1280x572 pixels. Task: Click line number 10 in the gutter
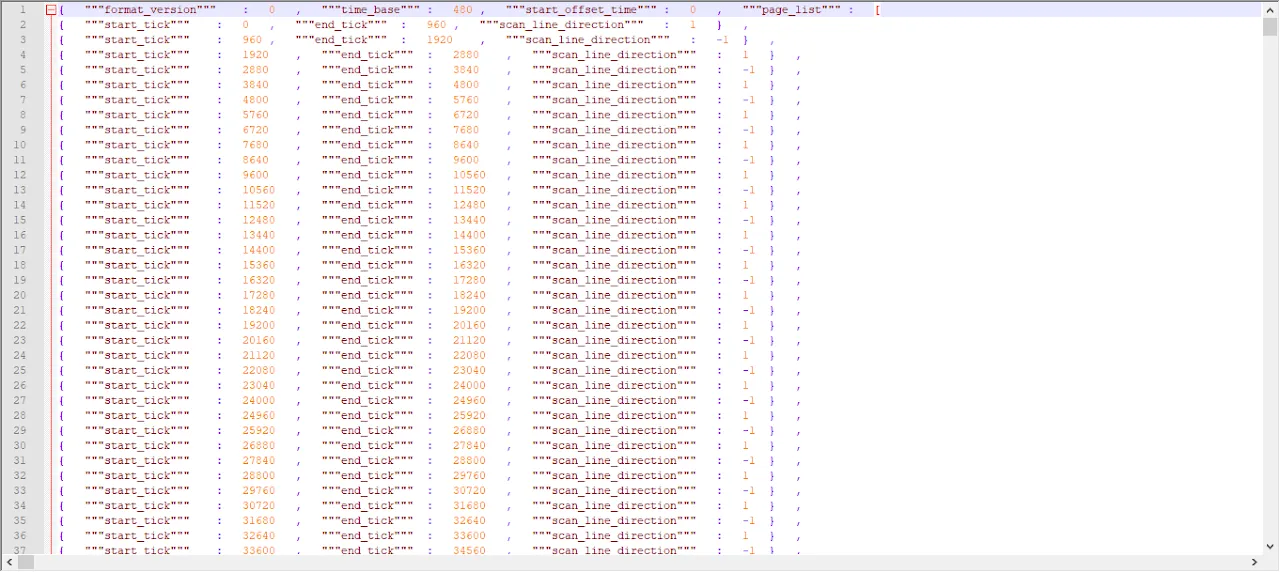coord(20,145)
